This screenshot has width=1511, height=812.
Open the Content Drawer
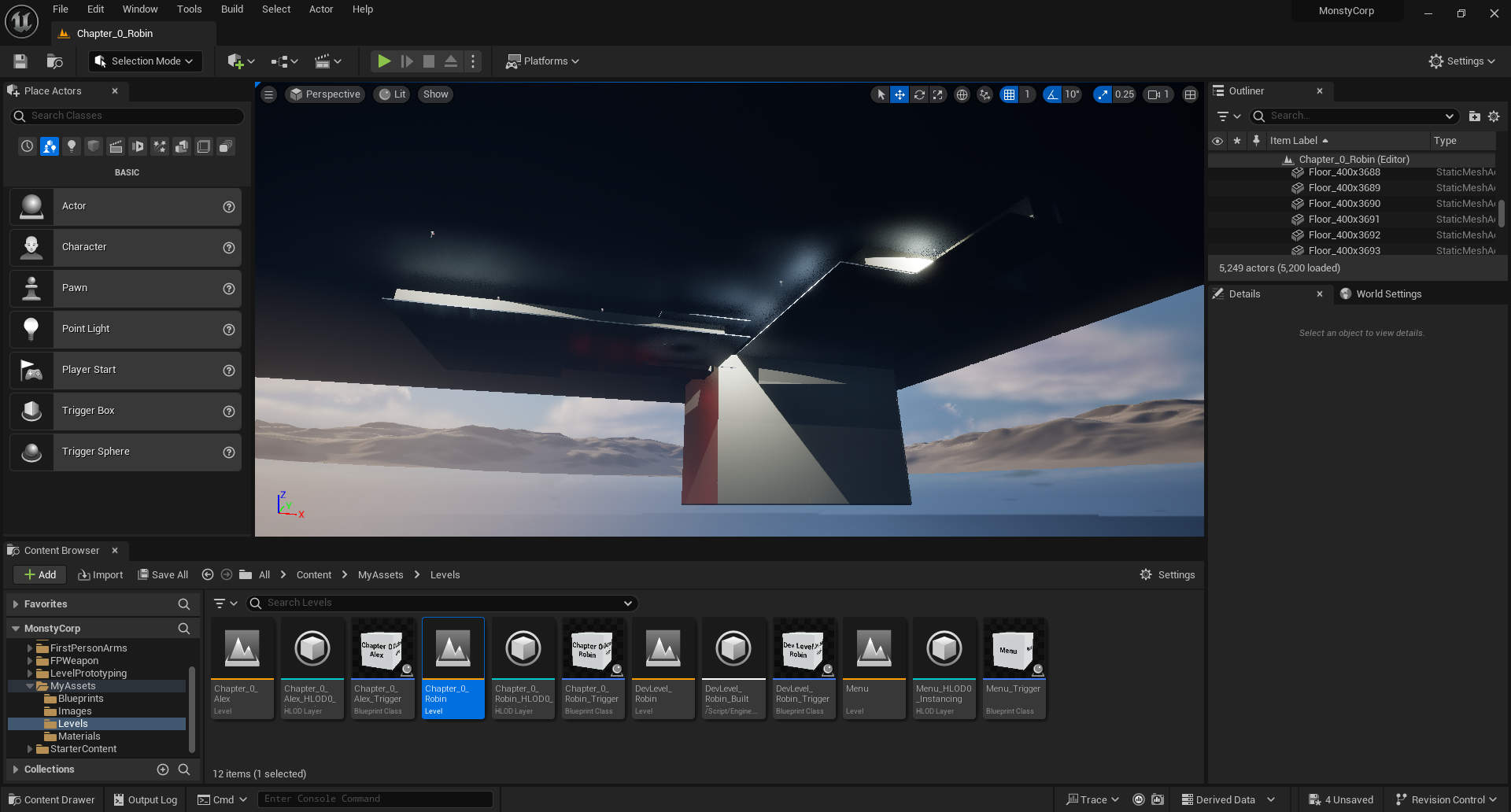click(51, 799)
